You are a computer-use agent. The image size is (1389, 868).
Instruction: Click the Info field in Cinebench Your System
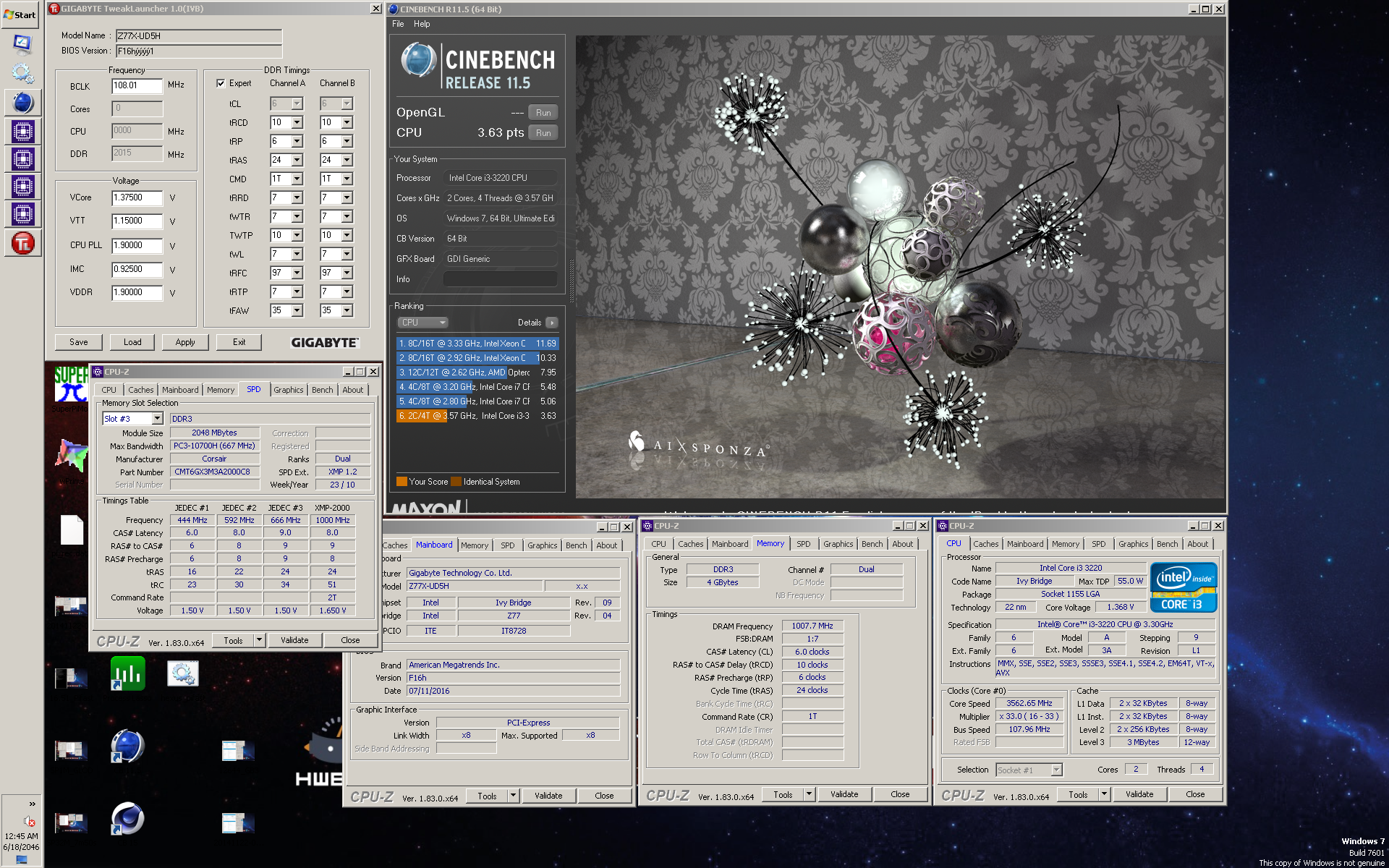pos(500,279)
